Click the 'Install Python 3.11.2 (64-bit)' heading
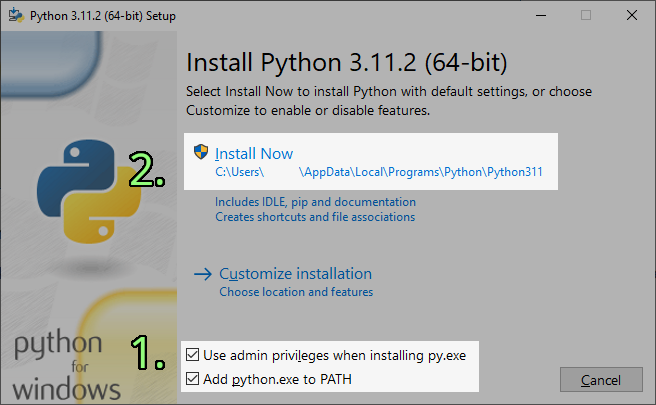The image size is (656, 405). click(346, 63)
